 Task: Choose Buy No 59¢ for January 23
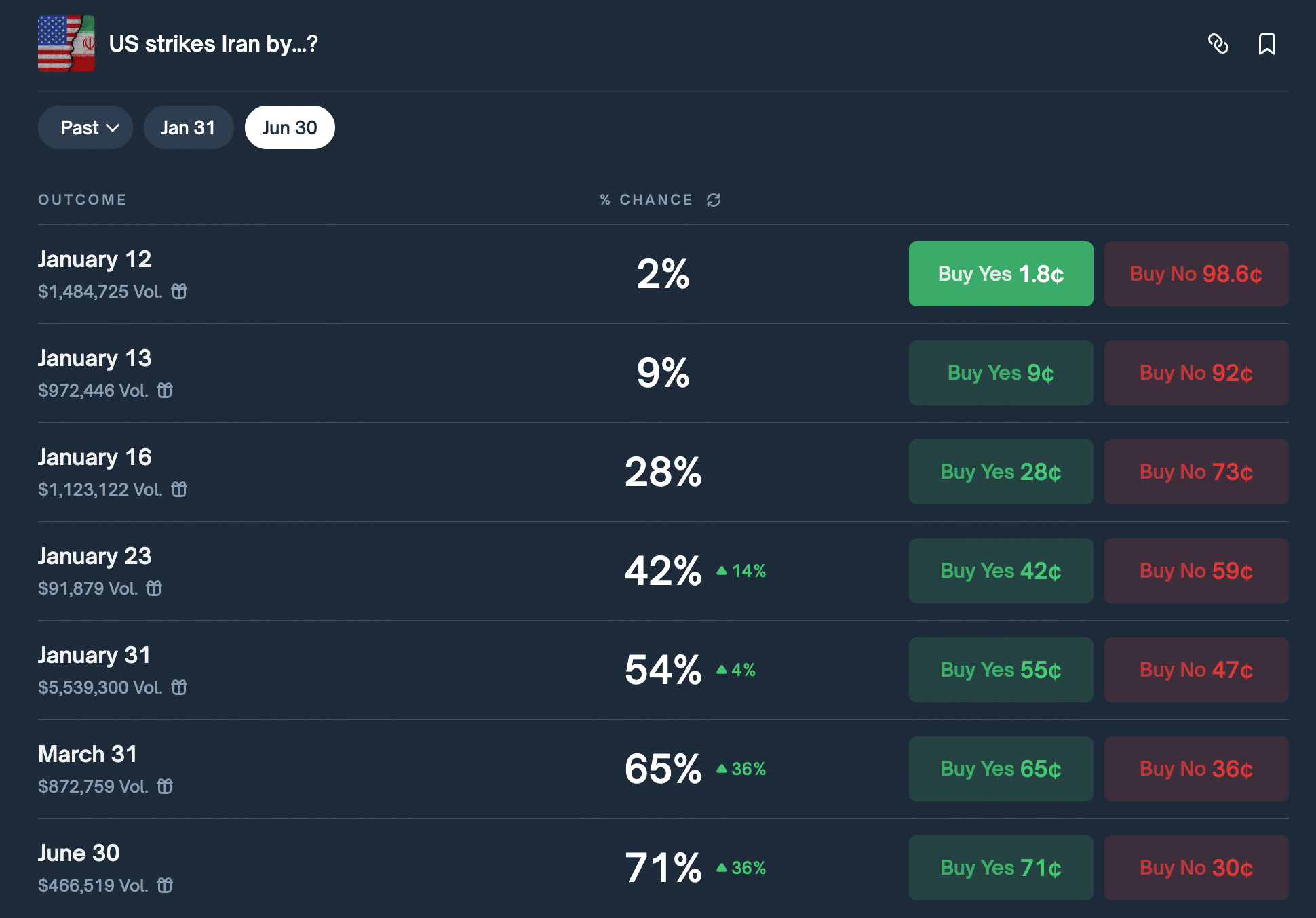(x=1196, y=571)
